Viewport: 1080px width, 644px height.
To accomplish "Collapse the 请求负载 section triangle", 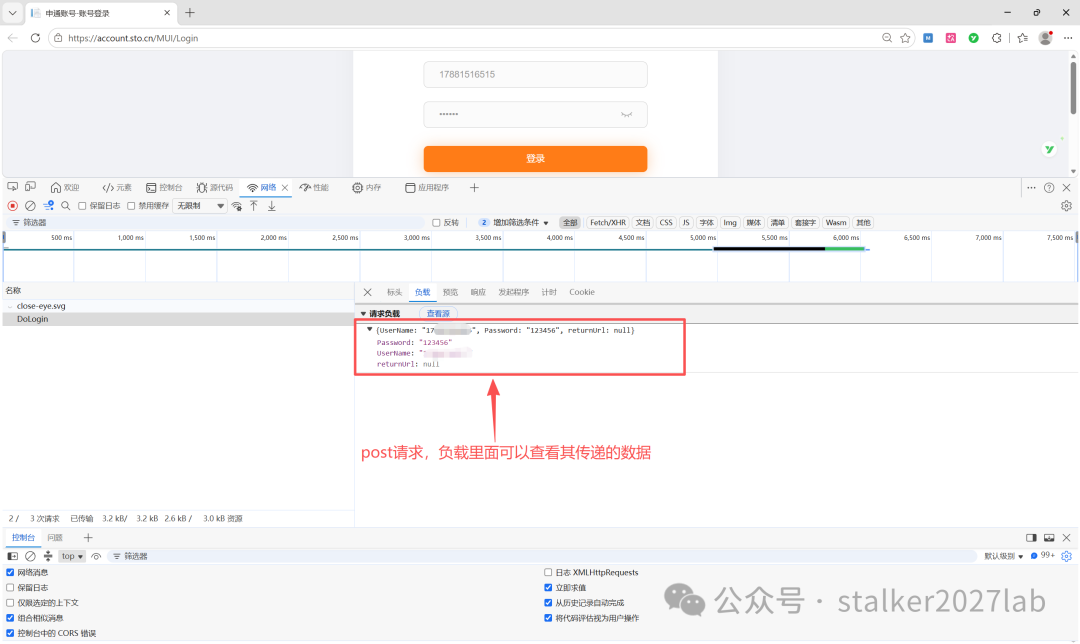I will 364,313.
